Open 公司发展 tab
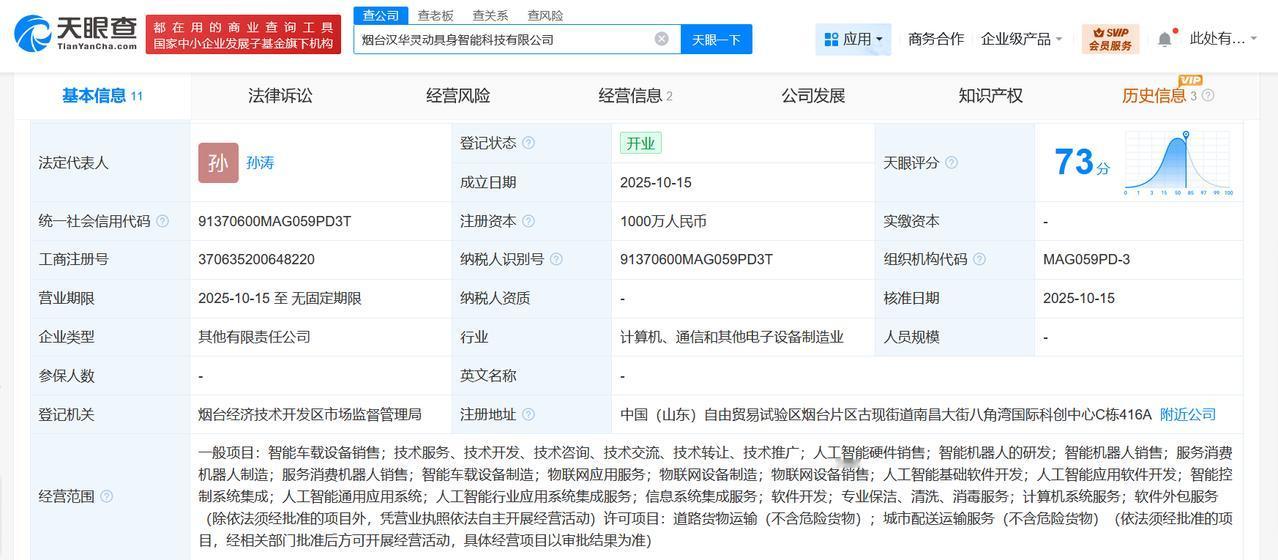The width and height of the screenshot is (1278, 560). tap(813, 96)
